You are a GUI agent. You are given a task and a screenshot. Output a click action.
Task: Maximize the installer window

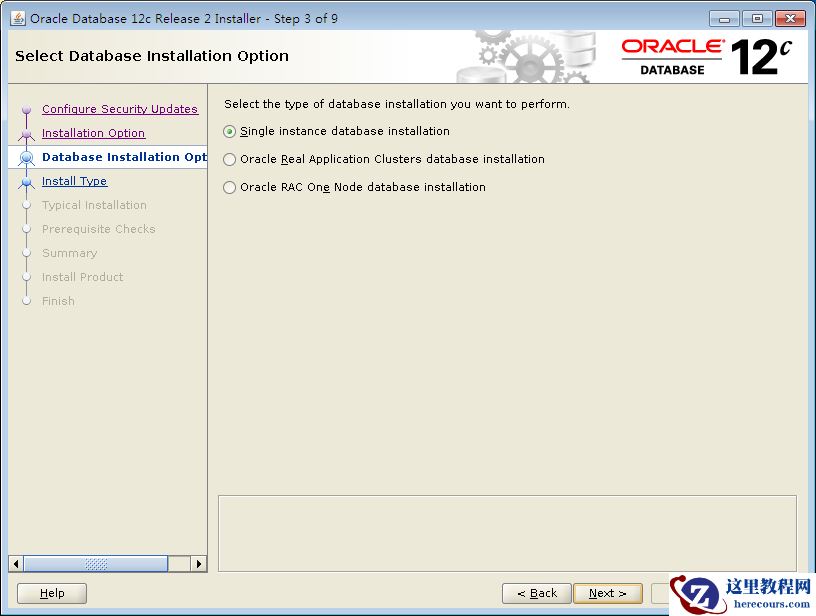pos(757,19)
